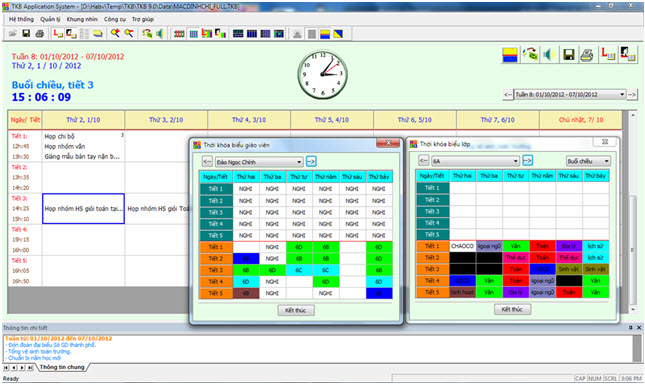Click the large teacher silhouette icon upper right
645x384 pixels.
pos(628,55)
